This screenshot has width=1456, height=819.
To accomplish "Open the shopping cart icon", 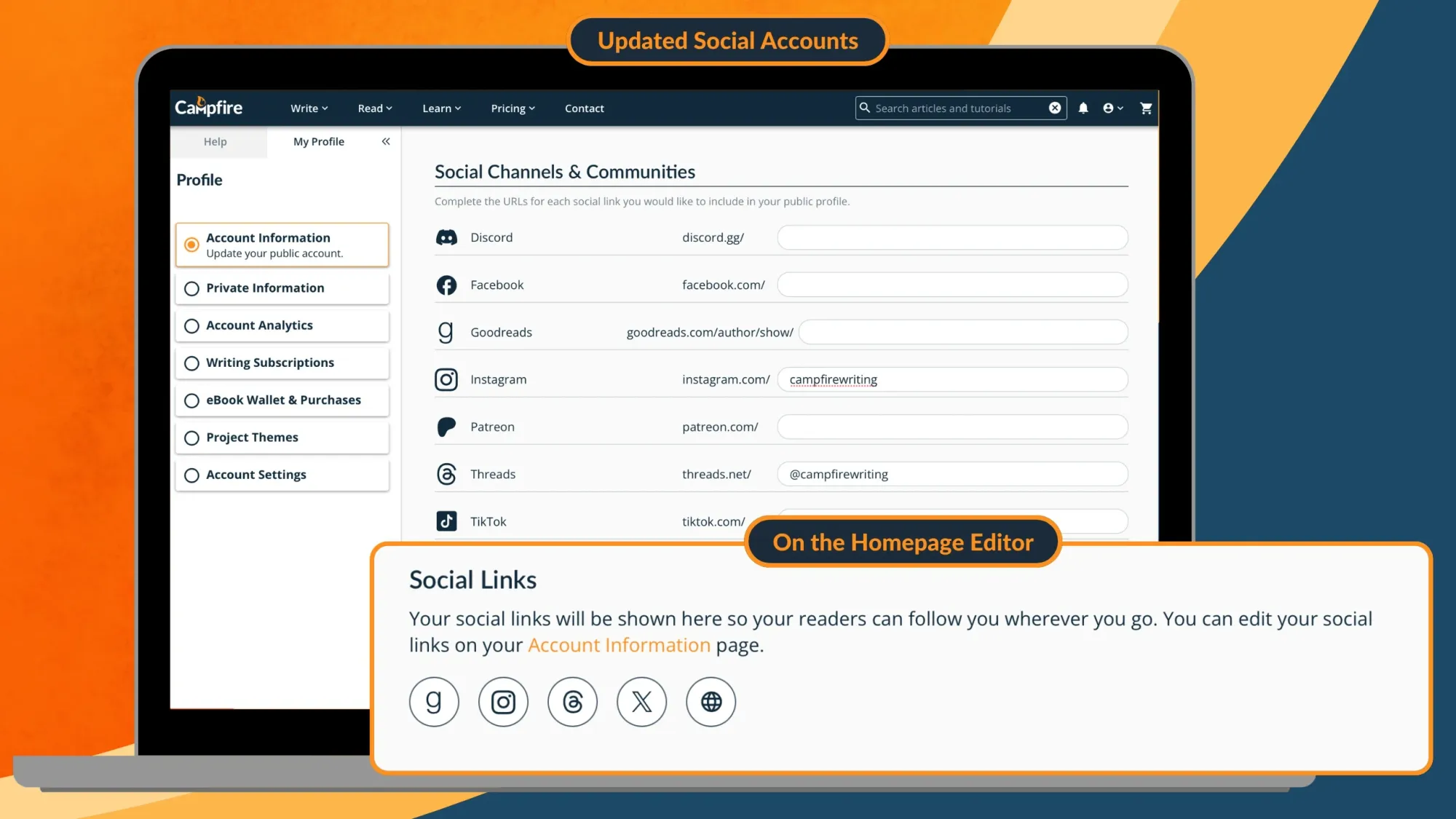I will (x=1146, y=108).
